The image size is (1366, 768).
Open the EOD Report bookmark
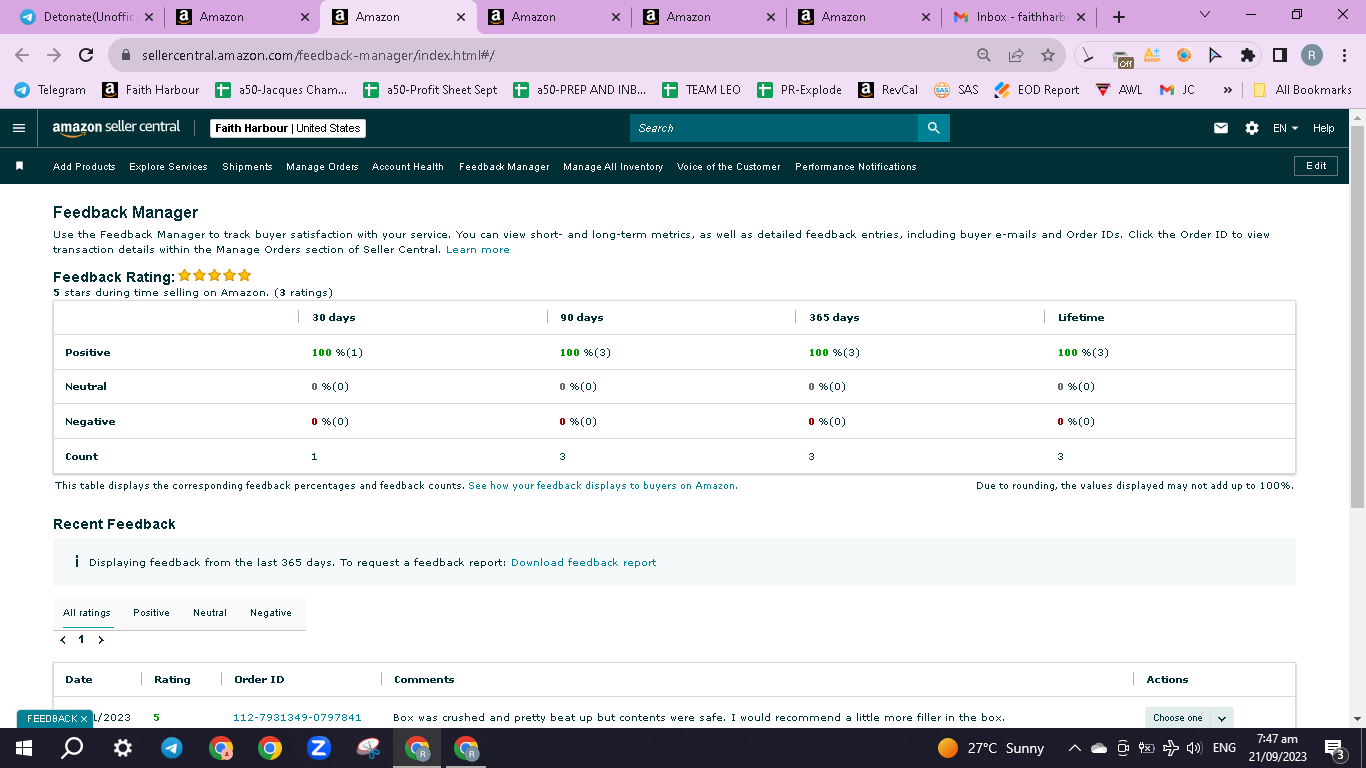tap(1037, 90)
